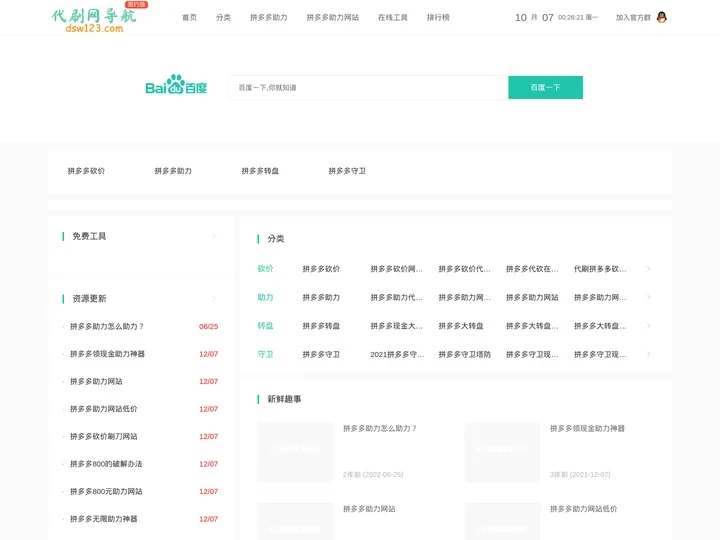Open 拼多多转盘 in the 转盘 row
720x540 pixels.
tap(321, 326)
